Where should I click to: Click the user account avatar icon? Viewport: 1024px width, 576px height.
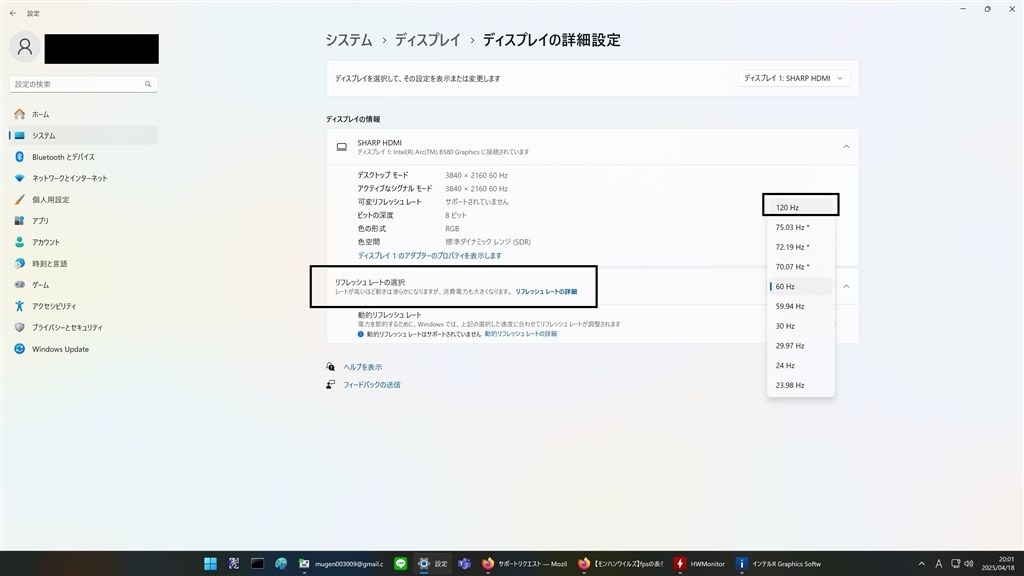25,47
